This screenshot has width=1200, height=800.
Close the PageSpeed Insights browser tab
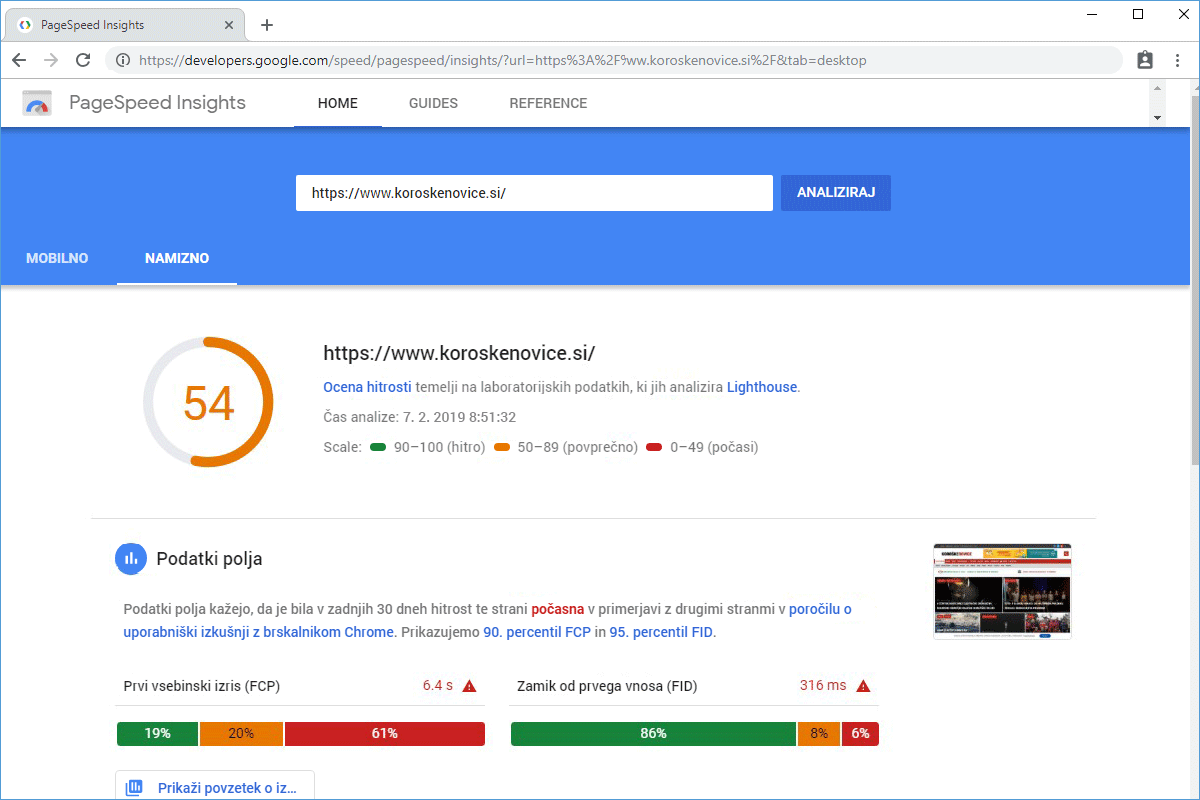coord(230,25)
